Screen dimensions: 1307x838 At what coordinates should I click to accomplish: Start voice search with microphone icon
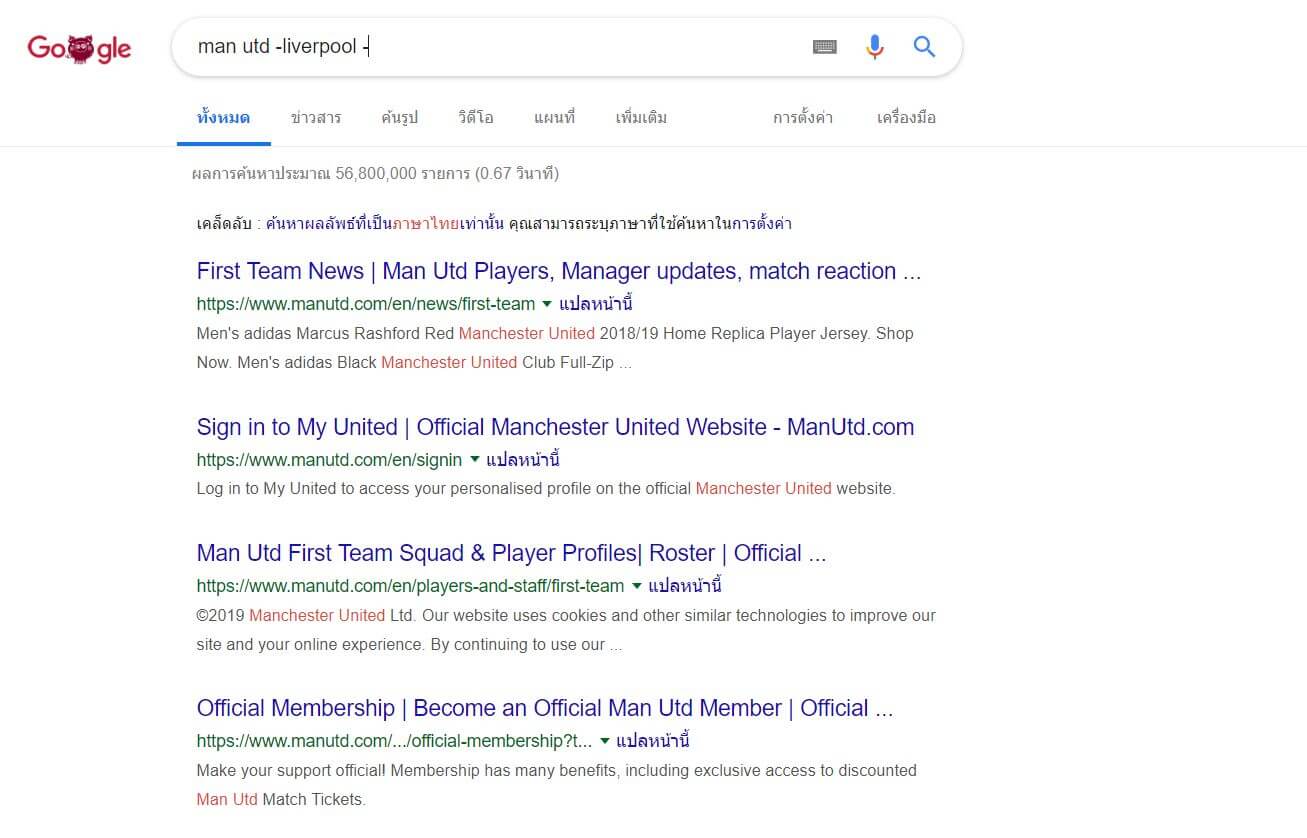[x=874, y=47]
